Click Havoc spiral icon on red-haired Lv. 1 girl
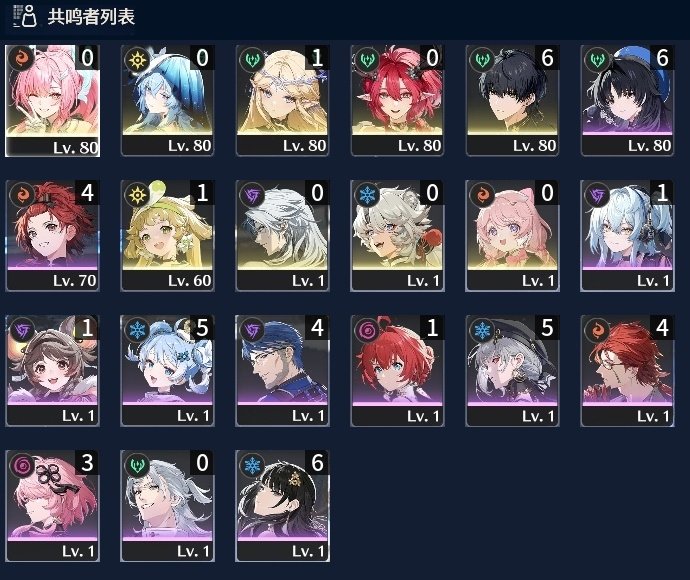 tap(367, 329)
